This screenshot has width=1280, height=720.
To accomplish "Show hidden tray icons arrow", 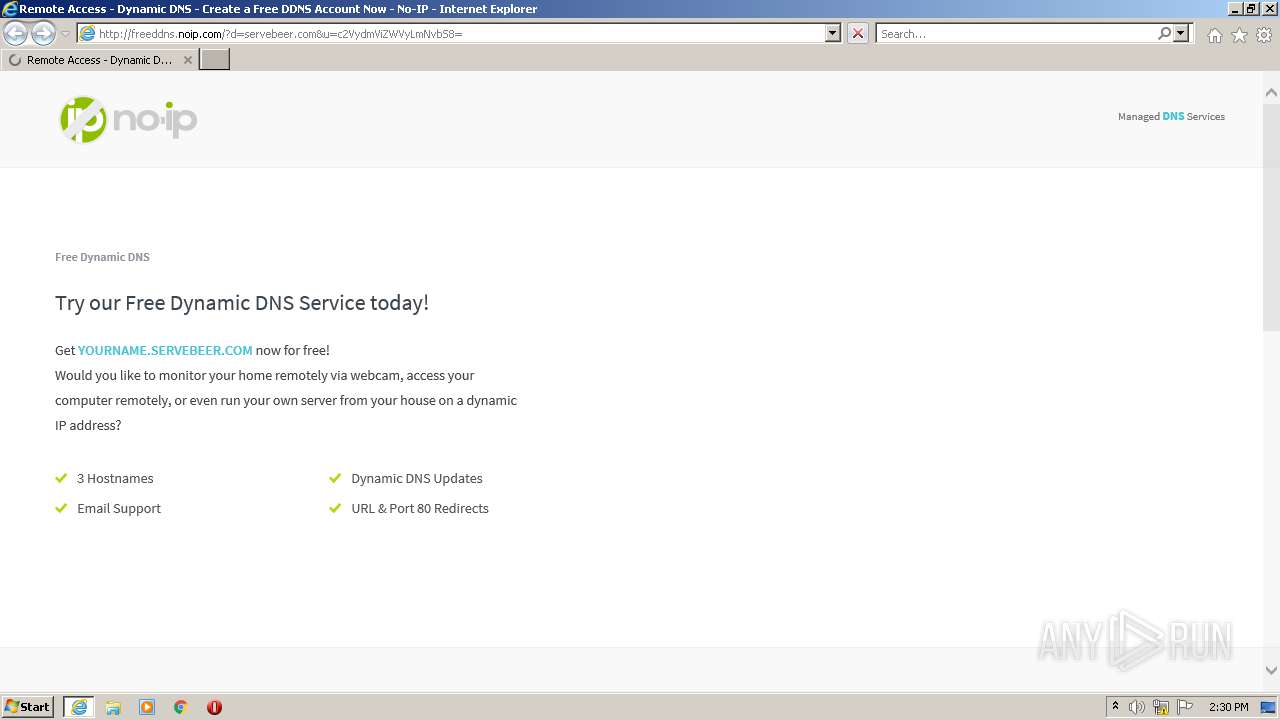I will pyautogui.click(x=1115, y=707).
